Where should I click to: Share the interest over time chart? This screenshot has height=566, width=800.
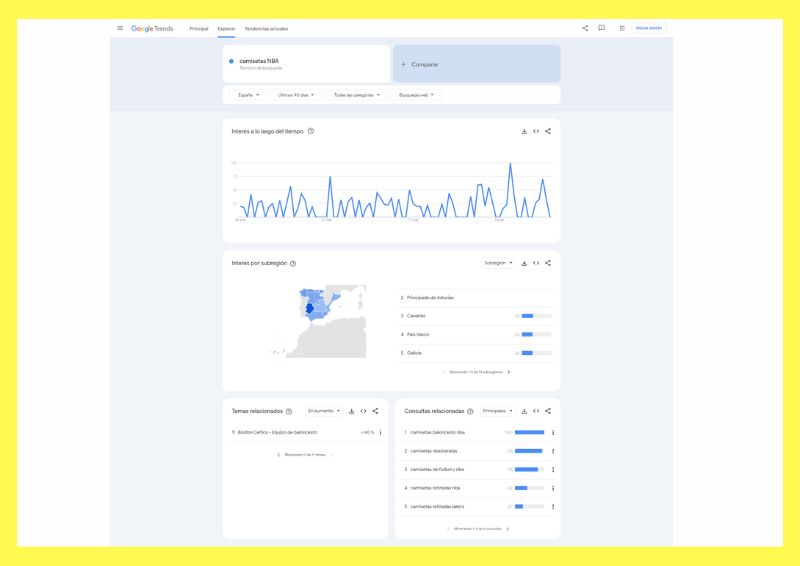[548, 131]
